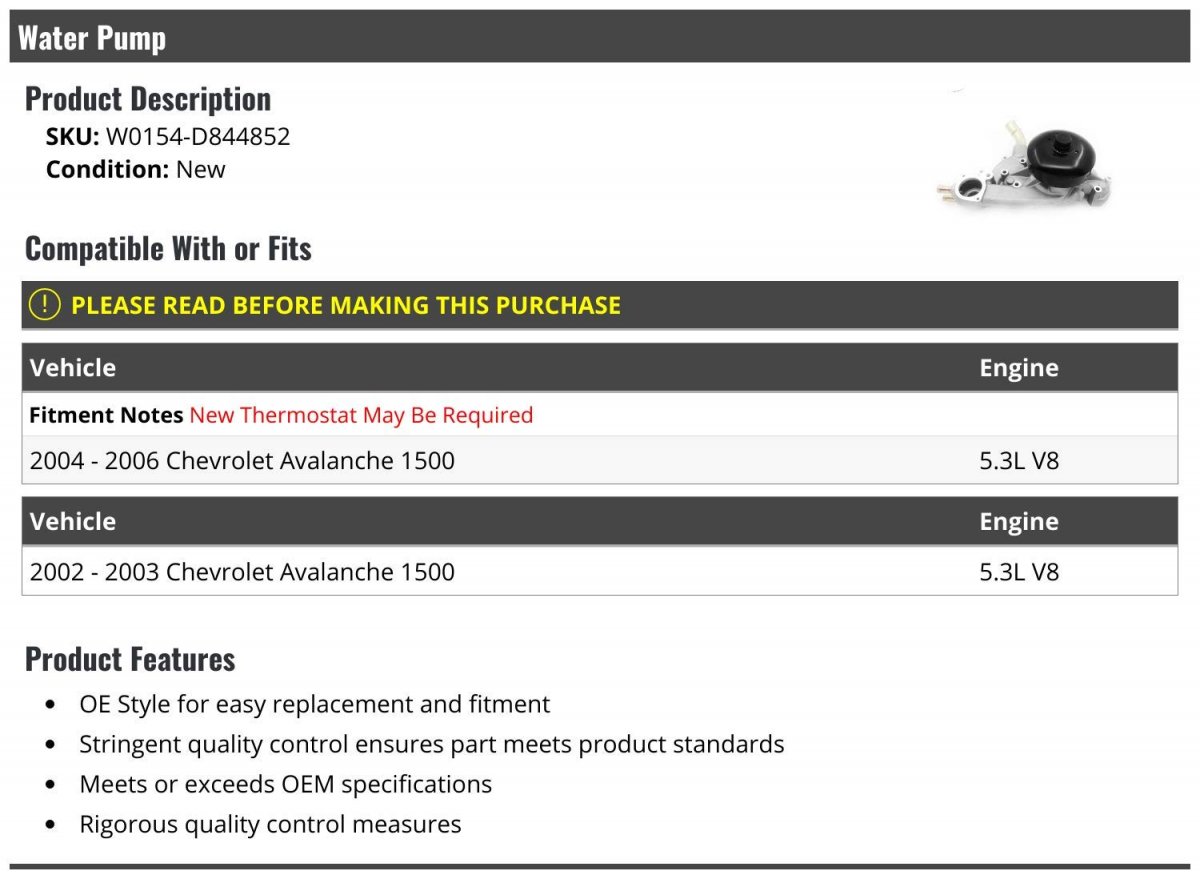Click the red "New Thermostat May Be Required" note
The width and height of the screenshot is (1200, 879).
(361, 415)
